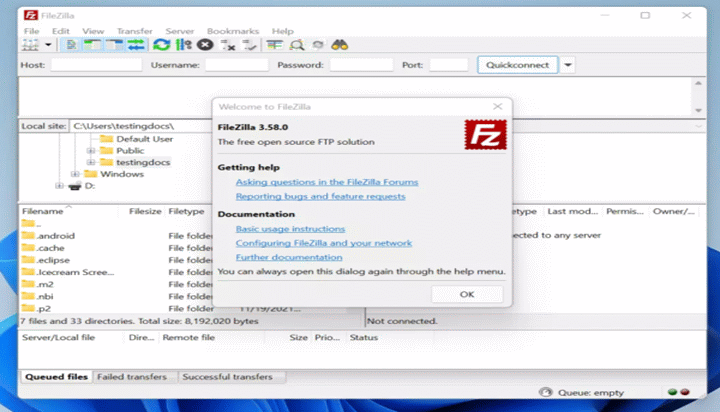Viewport: 720px width, 412px height.
Task: Expand the D: drive node
Action: click(x=59, y=186)
